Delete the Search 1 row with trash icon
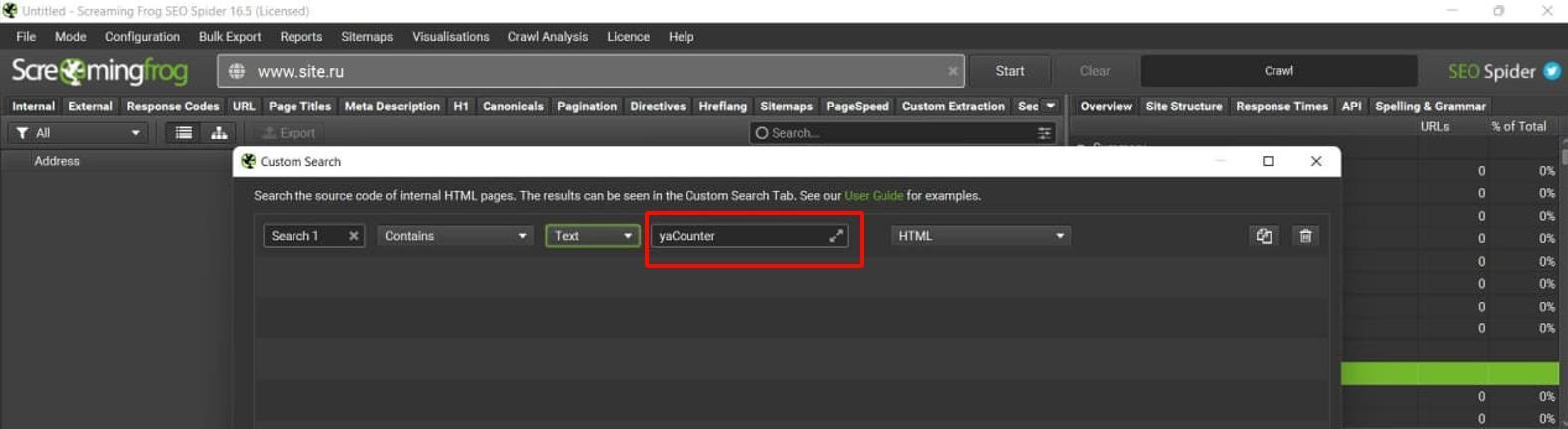Viewport: 1568px width, 429px height. coord(1305,236)
